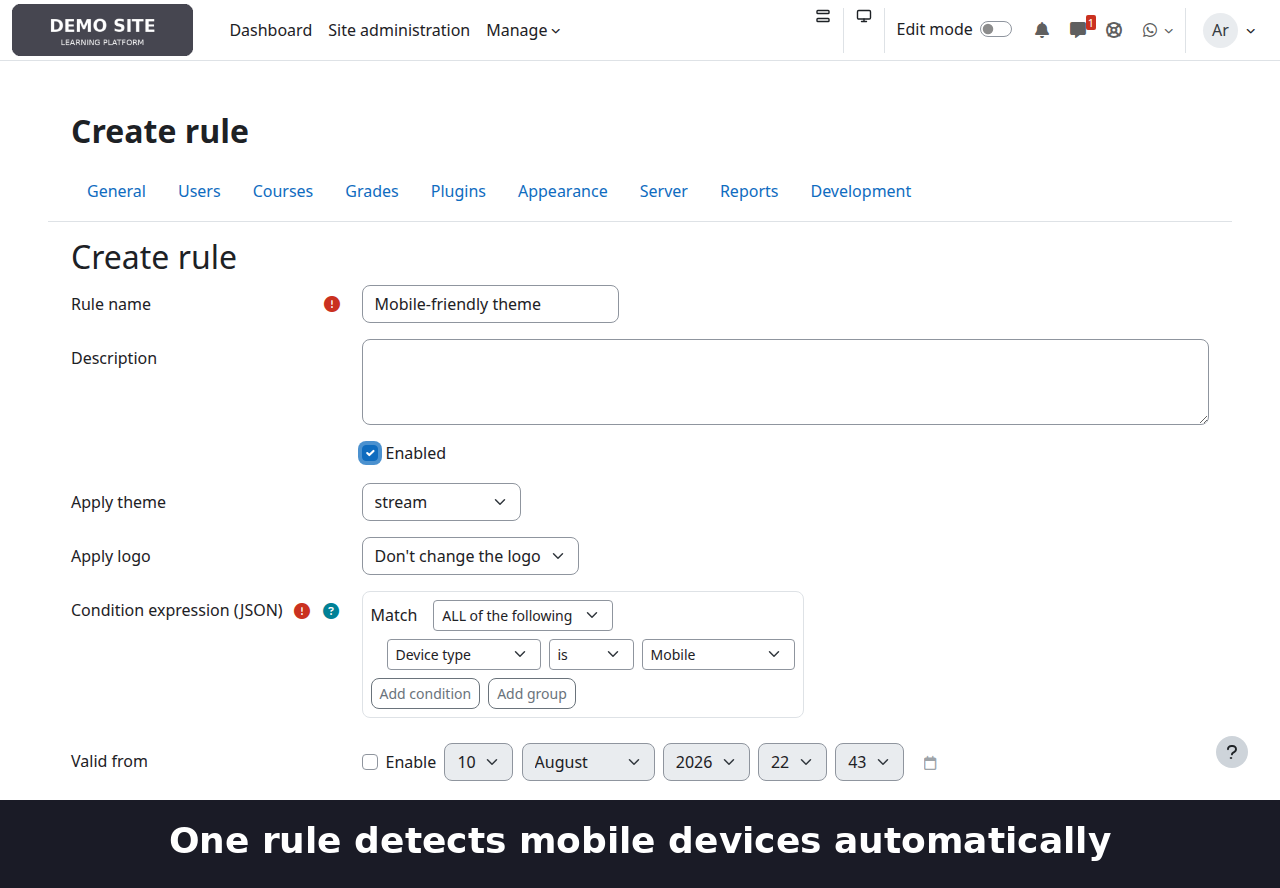Click the Description text area

click(785, 382)
